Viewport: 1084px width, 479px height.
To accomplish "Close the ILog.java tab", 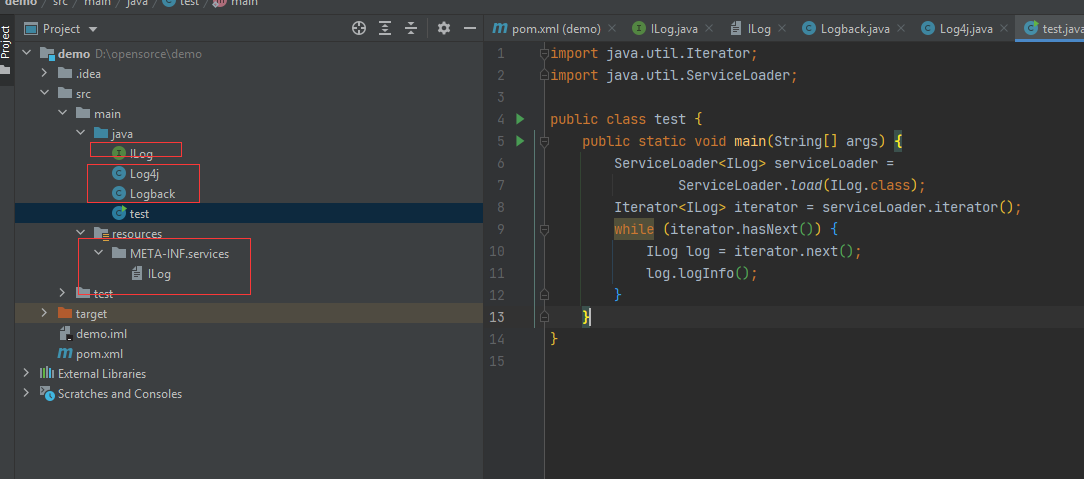I will [x=710, y=28].
